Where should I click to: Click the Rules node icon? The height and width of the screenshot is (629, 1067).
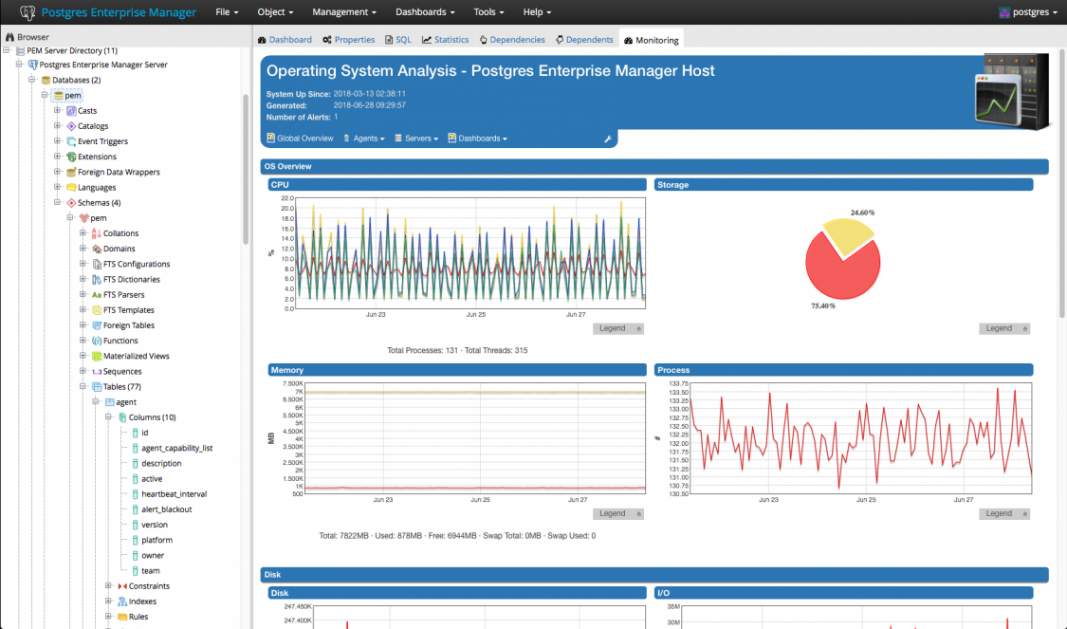(x=122, y=617)
